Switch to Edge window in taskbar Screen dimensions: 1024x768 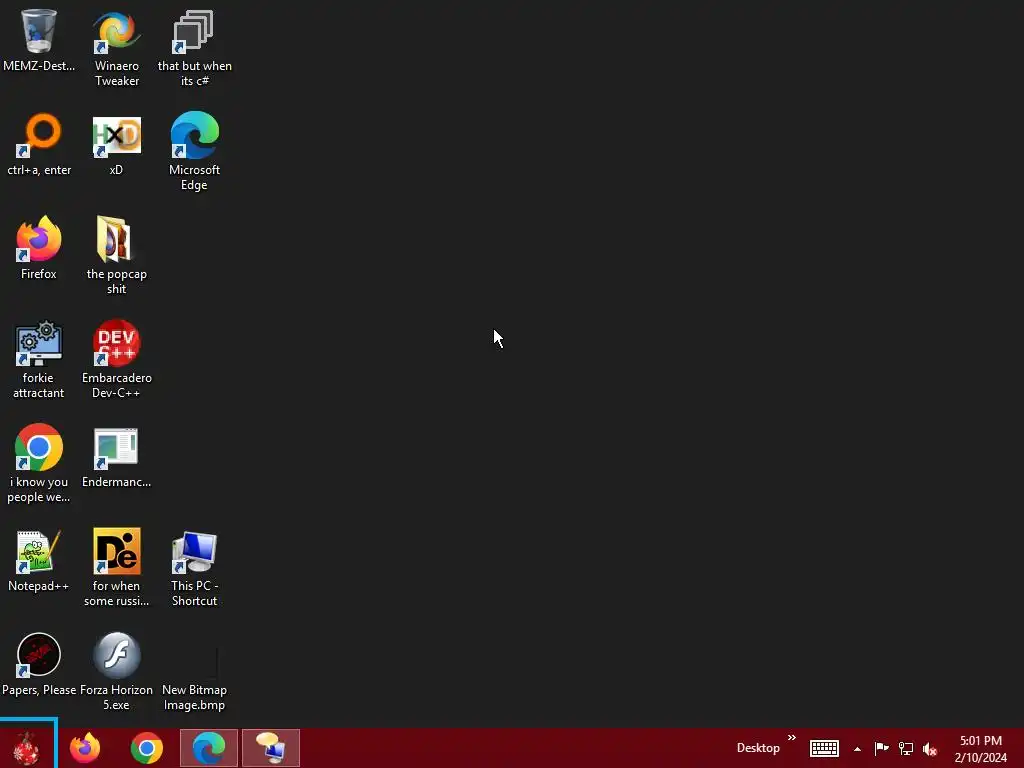click(209, 748)
